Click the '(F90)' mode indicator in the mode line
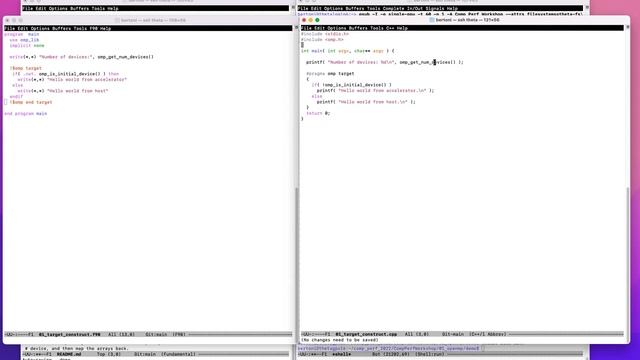640x360 pixels. click(179, 334)
